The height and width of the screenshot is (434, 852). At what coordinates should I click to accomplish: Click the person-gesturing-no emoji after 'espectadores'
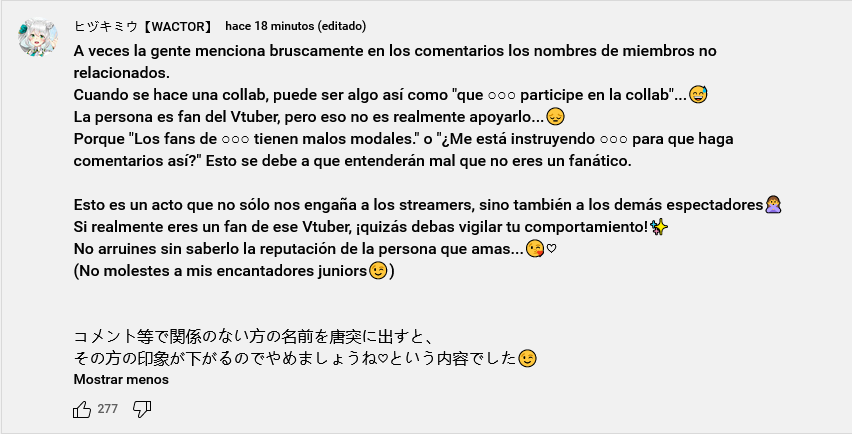773,205
